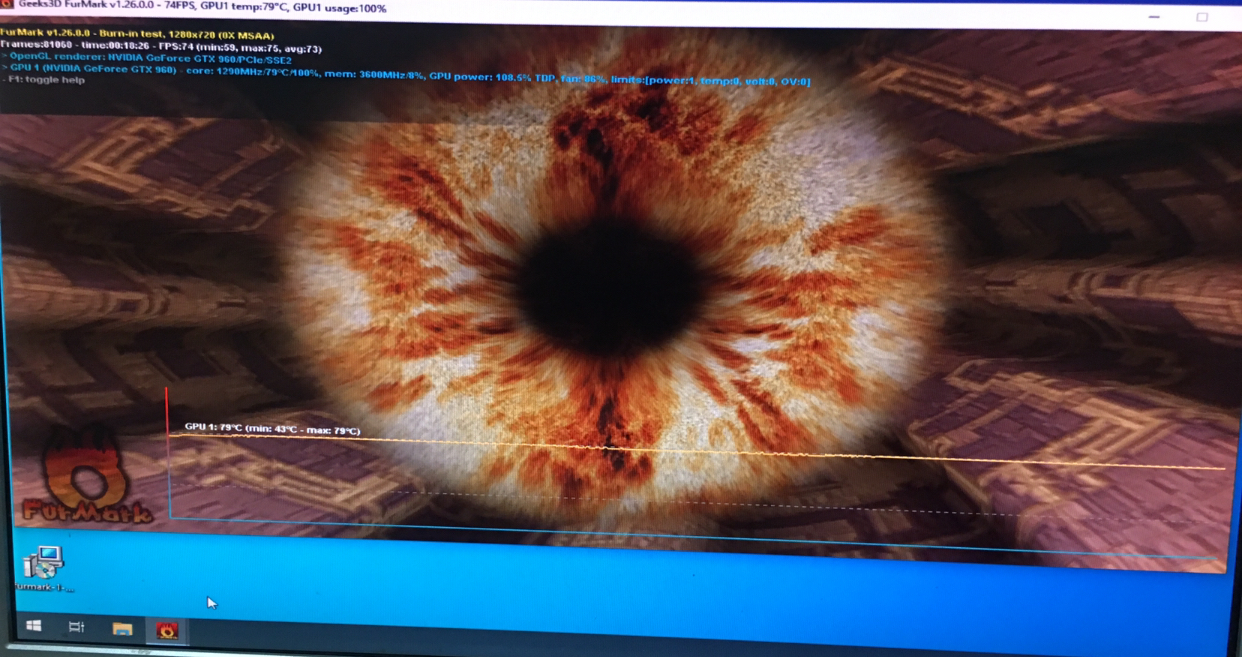Click the 'OpenGL renderer: NVIDIA GeForce GTX 960' line
The width and height of the screenshot is (1242, 657).
click(147, 59)
